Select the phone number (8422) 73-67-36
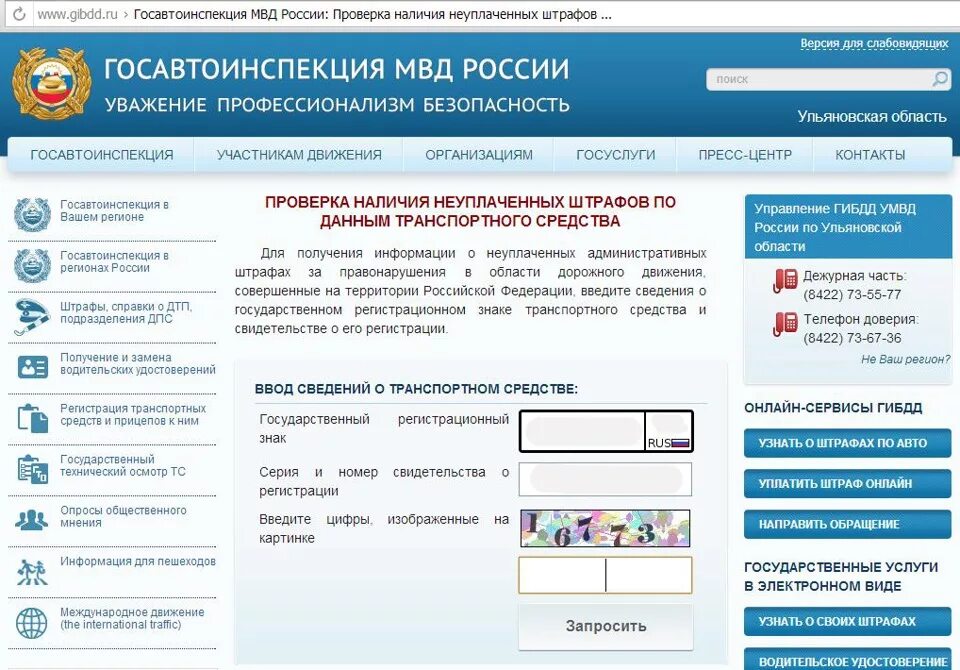Image resolution: width=960 pixels, height=670 pixels. click(x=852, y=338)
